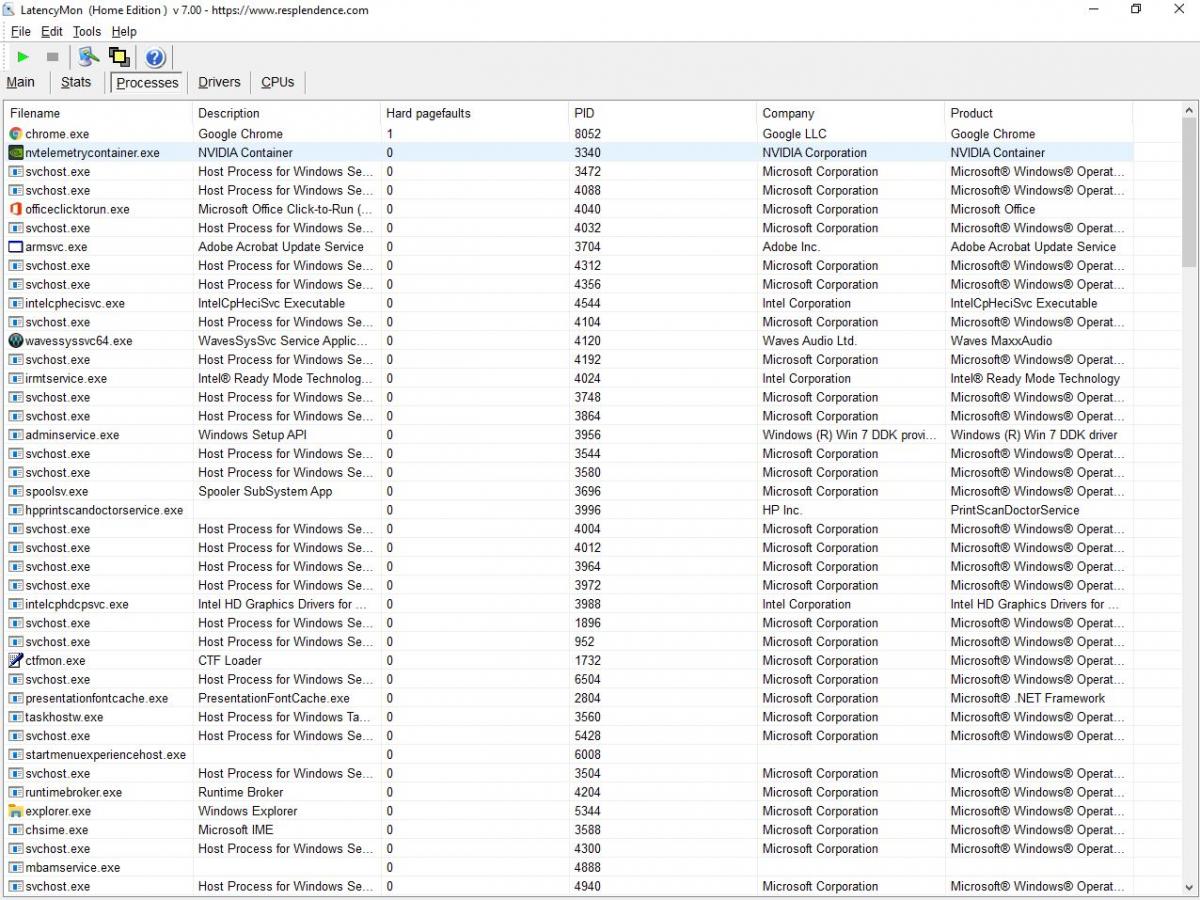The image size is (1200, 900).
Task: Click the icon beside adminservice.exe
Action: pyautogui.click(x=16, y=435)
